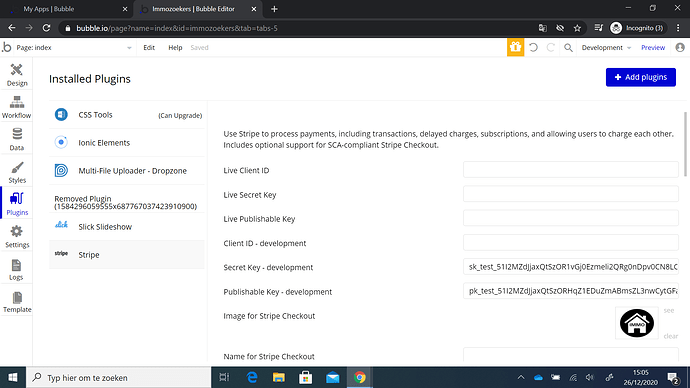
Task: Click the browser address bar URL
Action: (x=177, y=28)
